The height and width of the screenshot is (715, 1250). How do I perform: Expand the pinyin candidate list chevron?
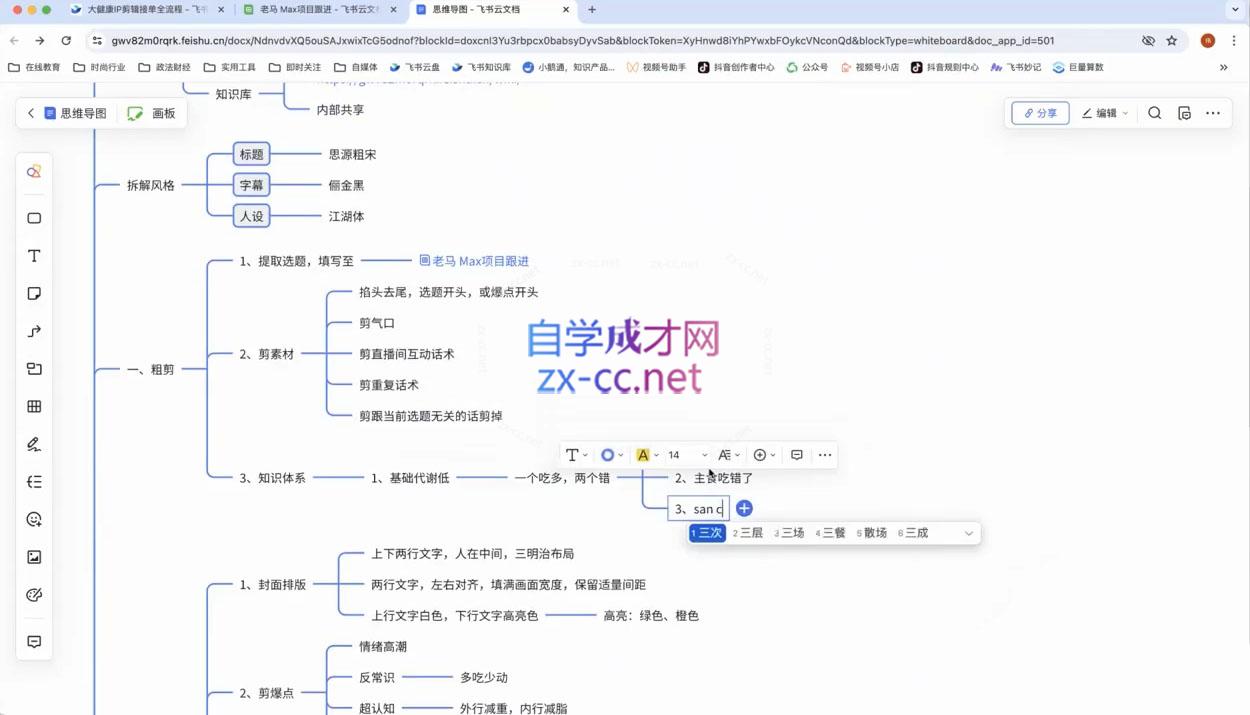[x=967, y=533]
